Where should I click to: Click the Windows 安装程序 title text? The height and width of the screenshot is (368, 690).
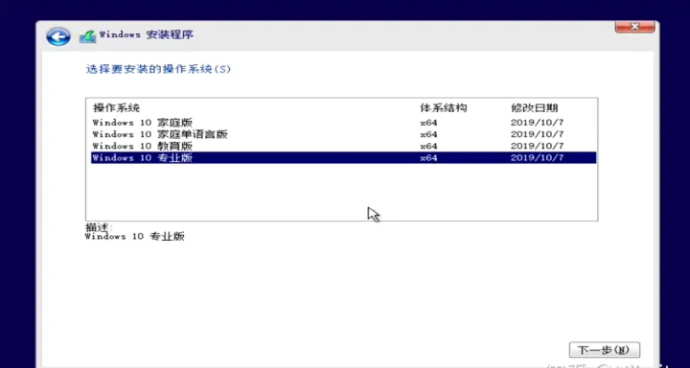coord(147,35)
